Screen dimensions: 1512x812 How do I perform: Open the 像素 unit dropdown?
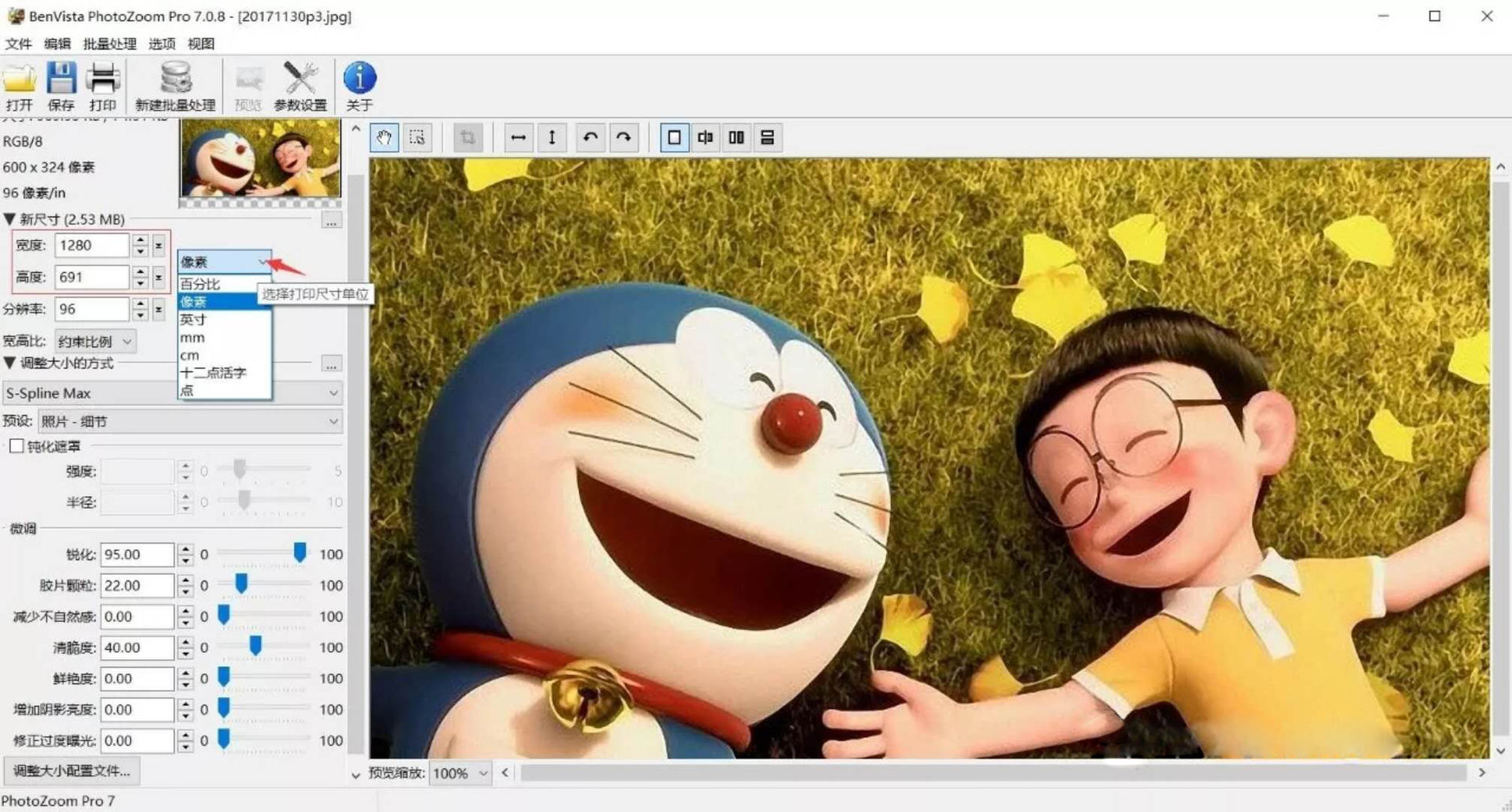(x=225, y=262)
